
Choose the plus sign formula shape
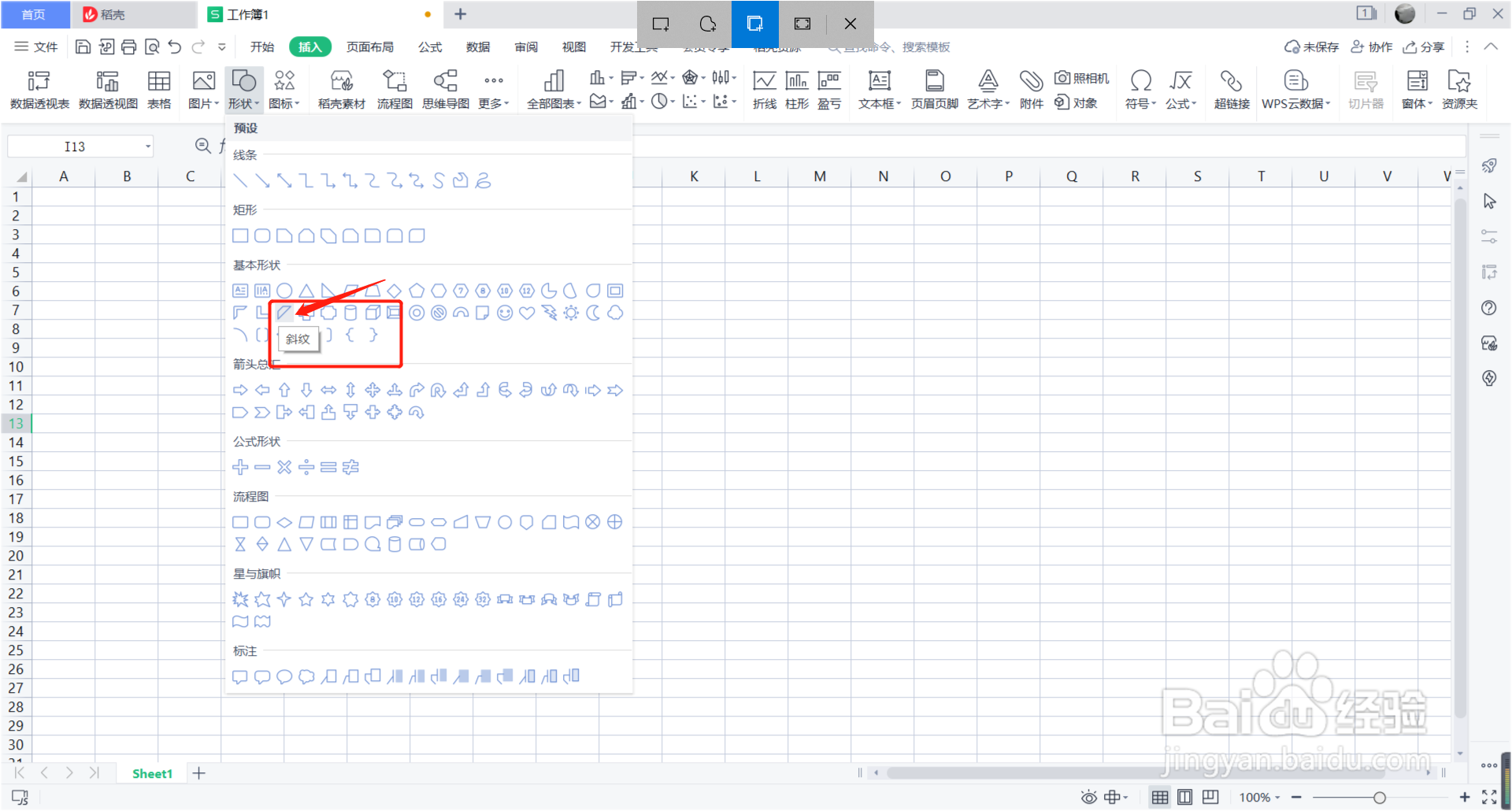(x=240, y=467)
